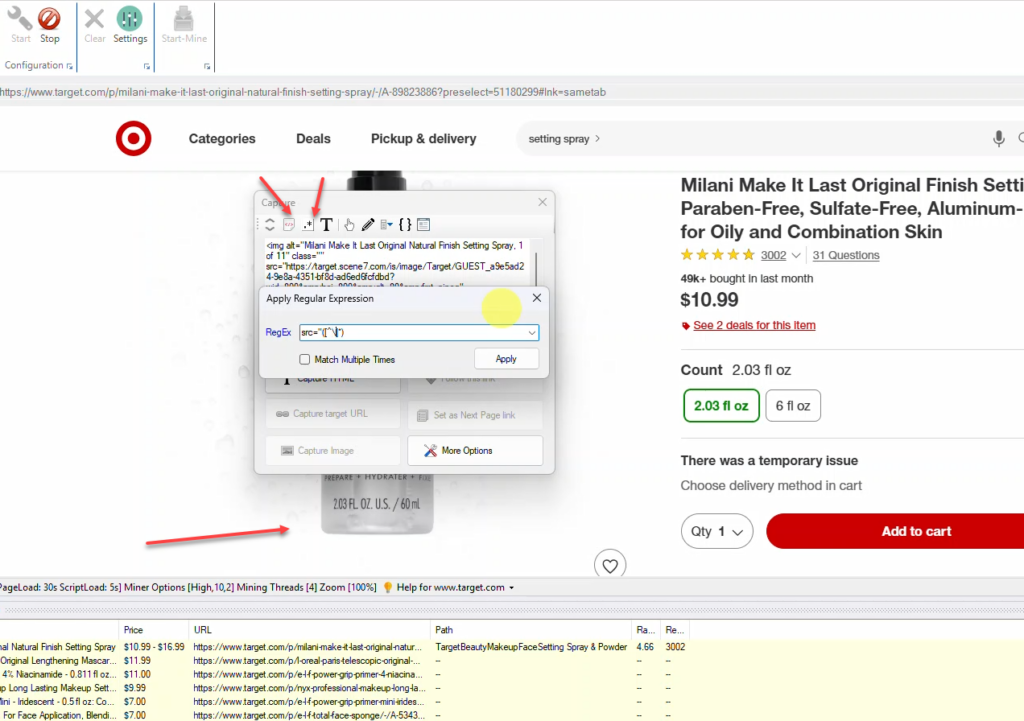Open Pickup & delivery menu

coord(423,138)
